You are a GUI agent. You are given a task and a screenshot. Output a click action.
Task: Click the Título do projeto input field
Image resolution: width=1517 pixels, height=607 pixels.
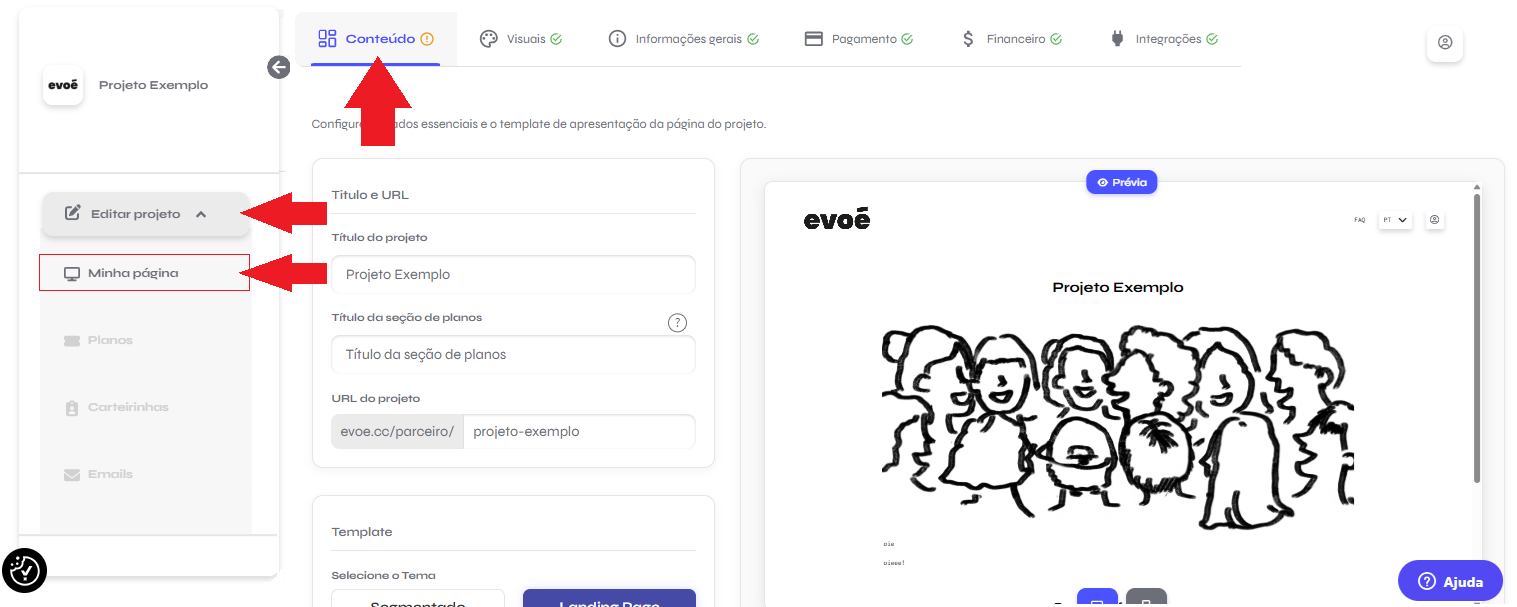[x=513, y=274]
